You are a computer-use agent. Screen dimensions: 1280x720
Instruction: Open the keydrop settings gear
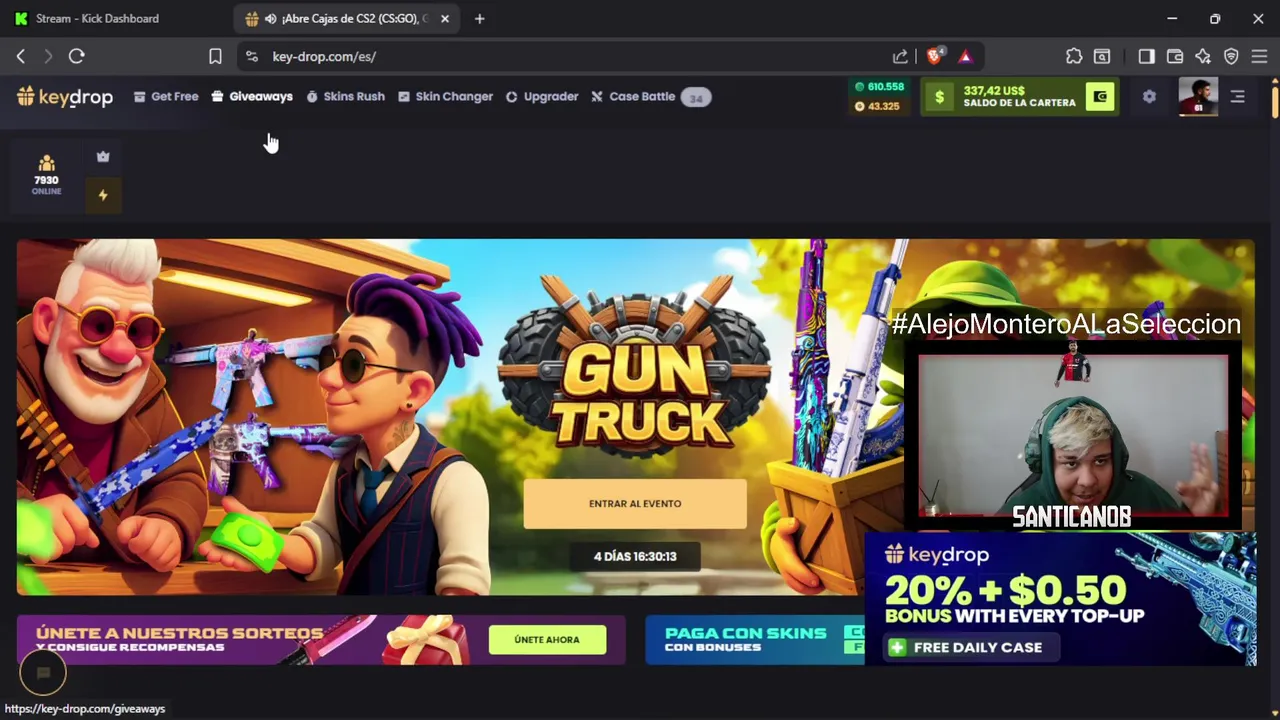[x=1149, y=97]
